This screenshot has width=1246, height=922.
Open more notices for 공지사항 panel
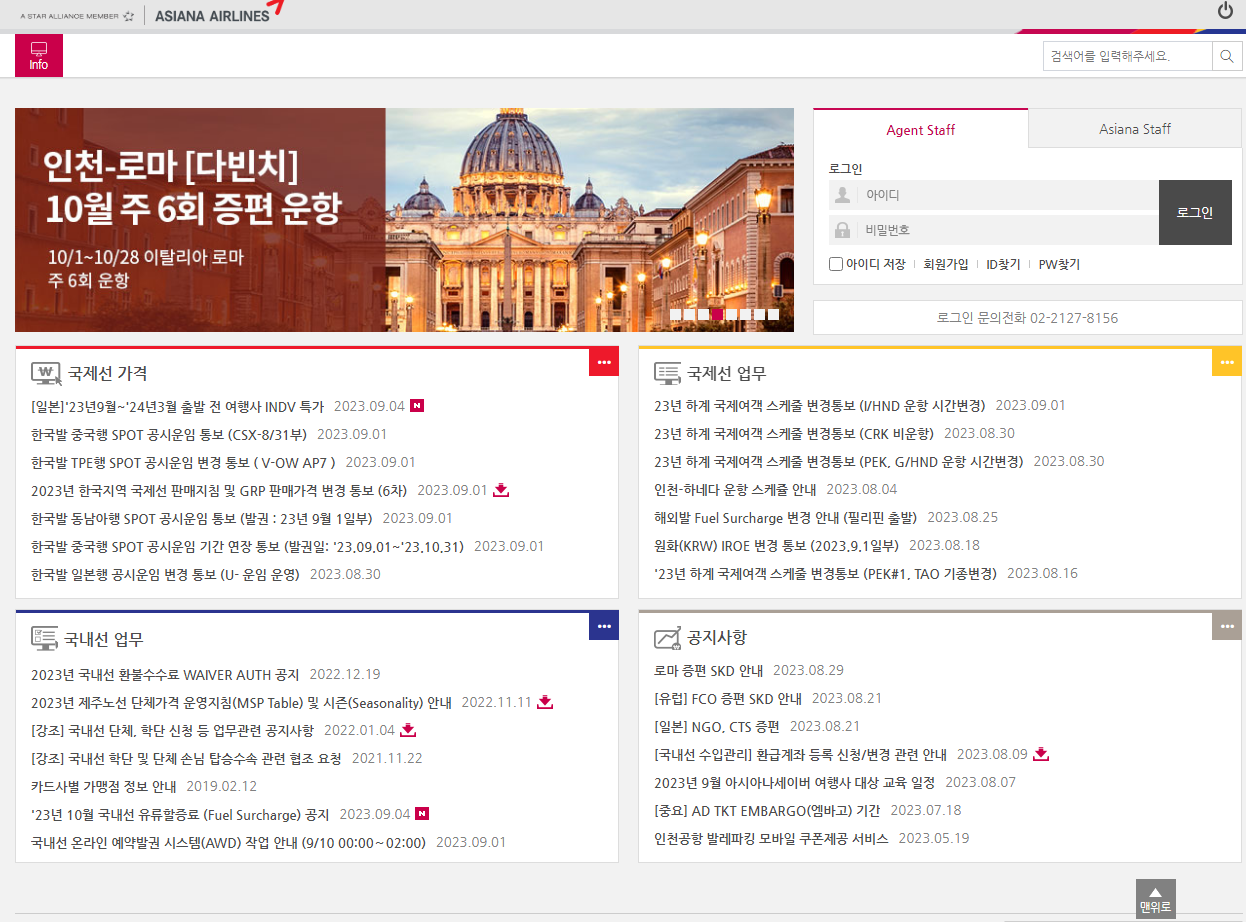click(x=1226, y=625)
